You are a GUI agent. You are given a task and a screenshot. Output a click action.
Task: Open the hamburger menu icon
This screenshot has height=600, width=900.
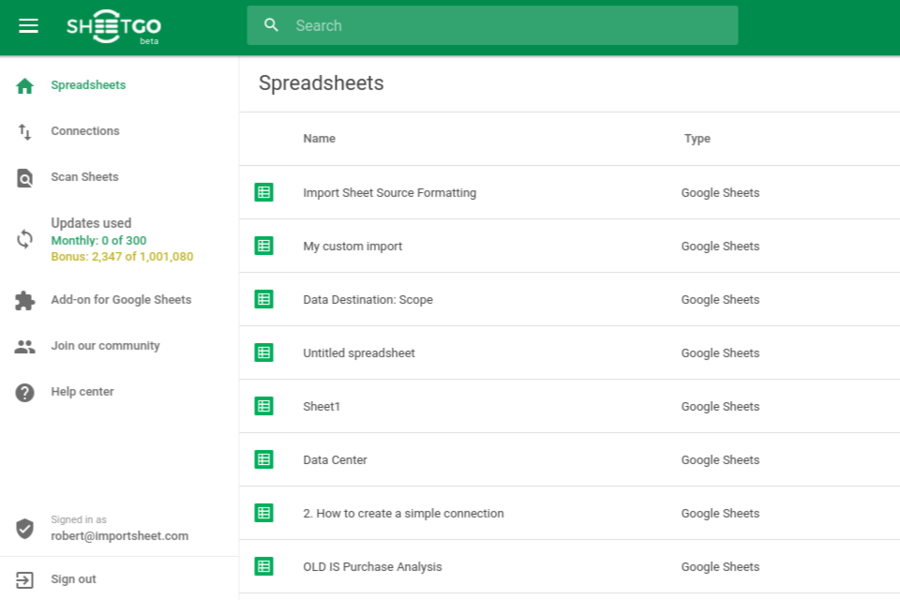click(x=28, y=26)
